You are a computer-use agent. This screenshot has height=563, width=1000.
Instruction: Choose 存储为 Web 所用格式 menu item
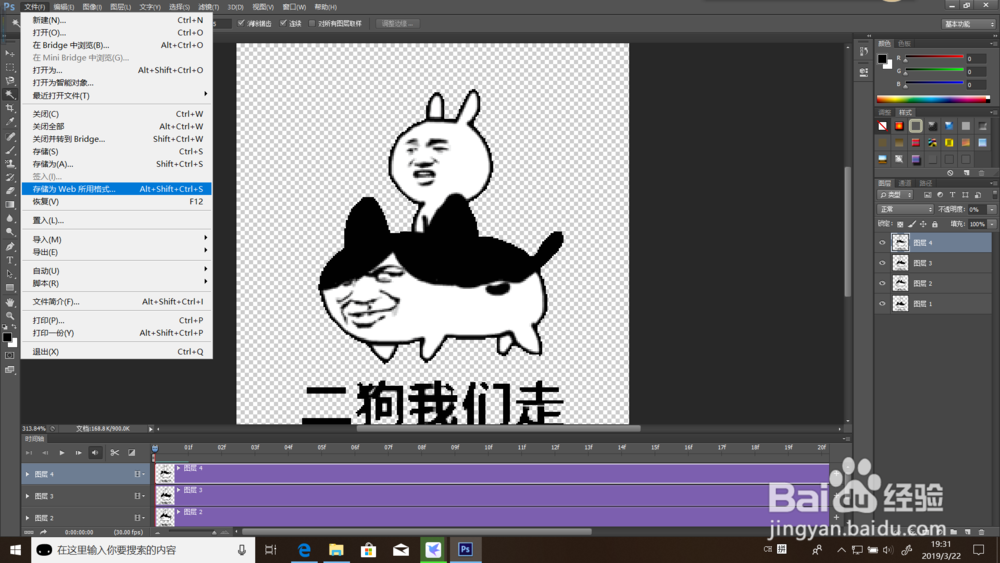(x=117, y=189)
